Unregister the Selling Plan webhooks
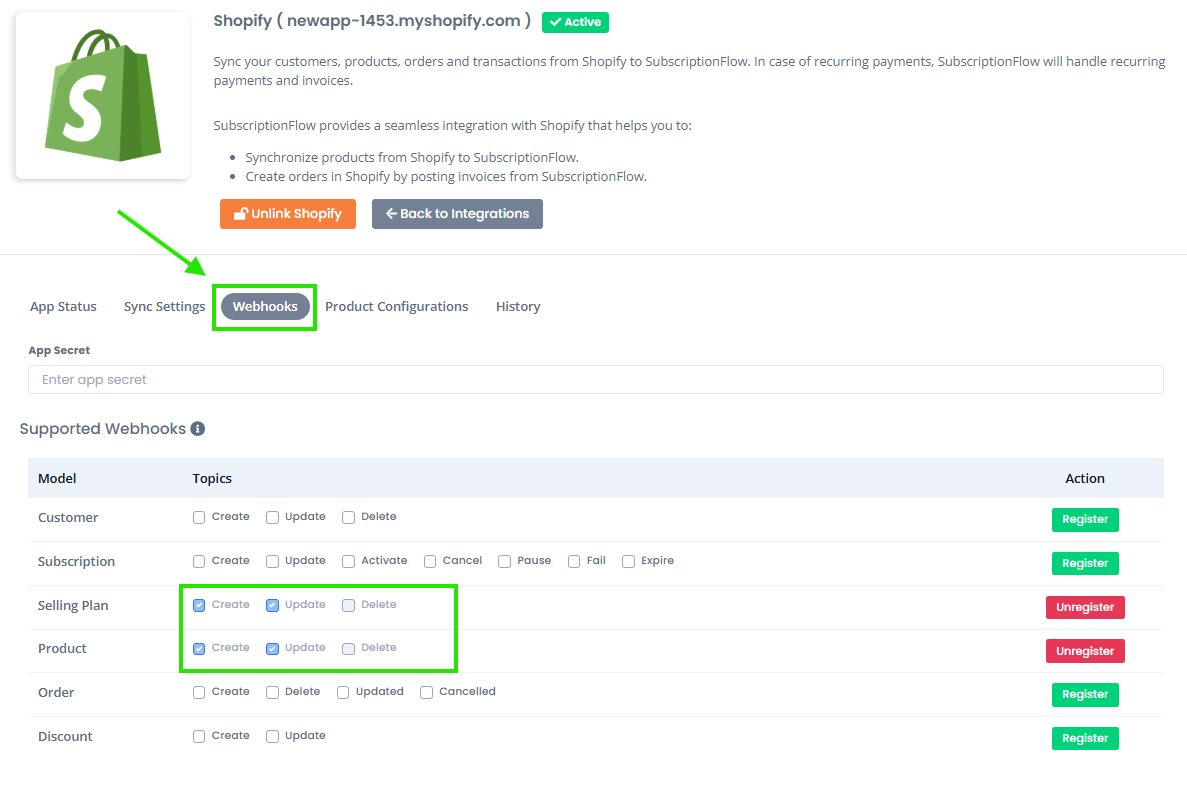Viewport: 1187px width, 788px height. pyautogui.click(x=1085, y=607)
